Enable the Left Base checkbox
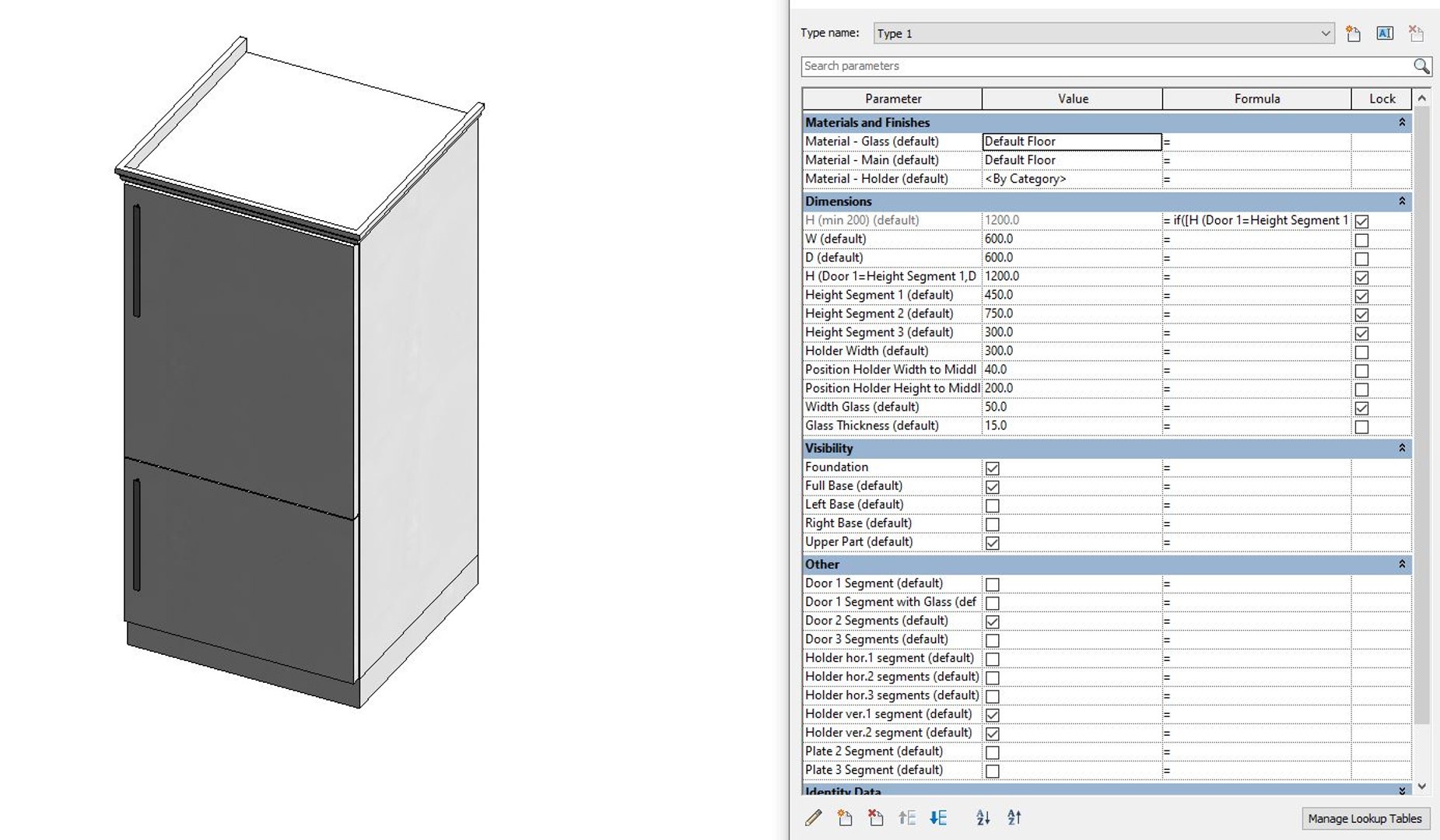The image size is (1440, 840). (993, 506)
